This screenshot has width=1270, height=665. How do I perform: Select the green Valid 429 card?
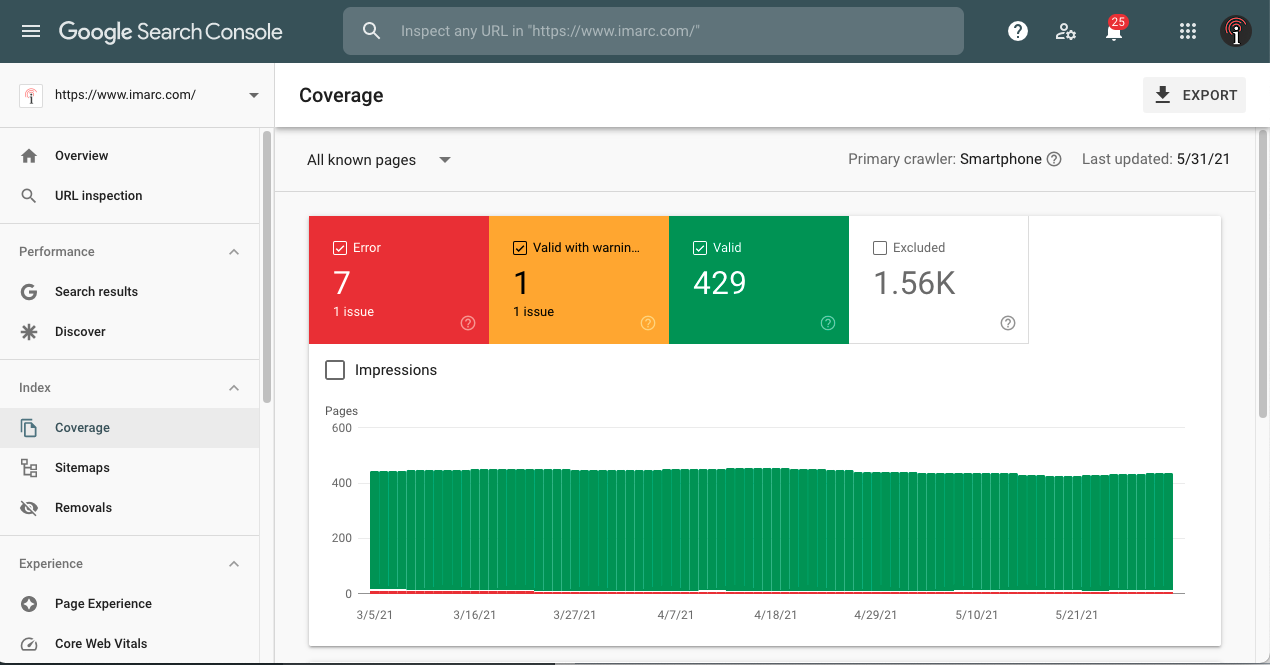click(x=759, y=280)
